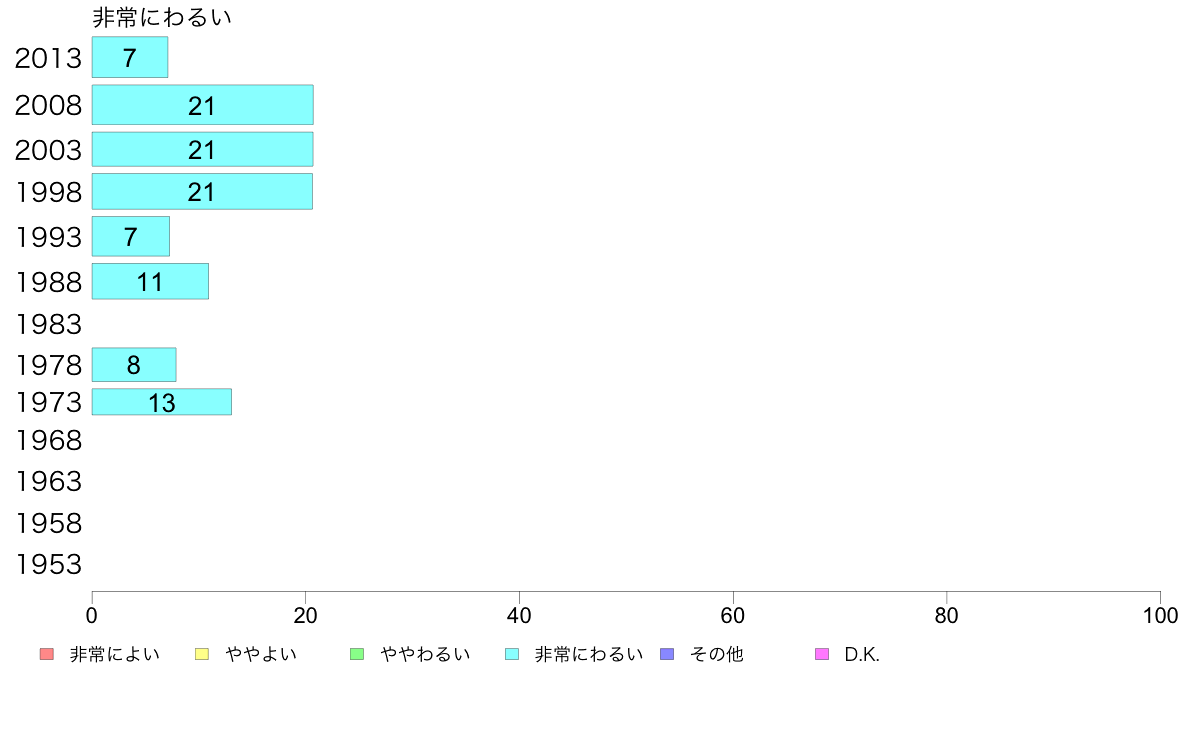Image resolution: width=1188 pixels, height=736 pixels.
Task: Click the 2003 bar with value 21
Action: pos(202,149)
